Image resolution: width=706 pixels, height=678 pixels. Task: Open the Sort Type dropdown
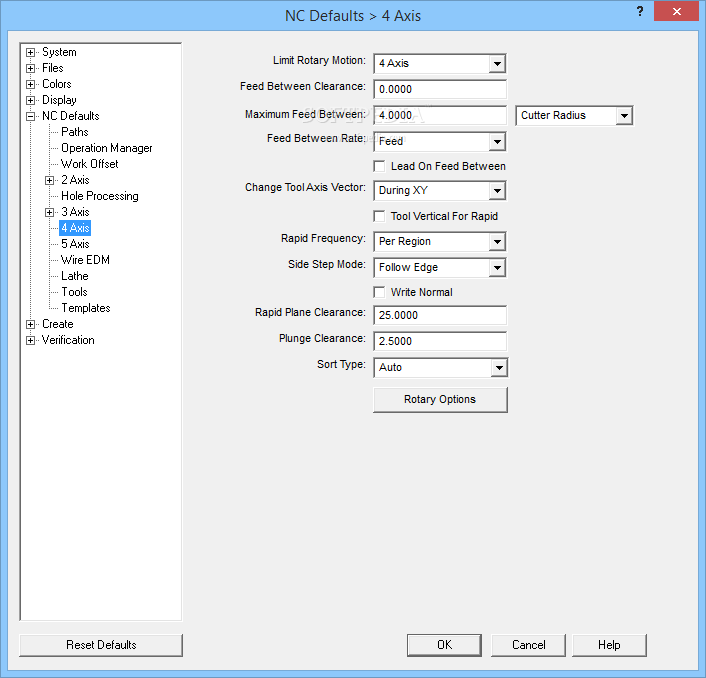coord(499,368)
